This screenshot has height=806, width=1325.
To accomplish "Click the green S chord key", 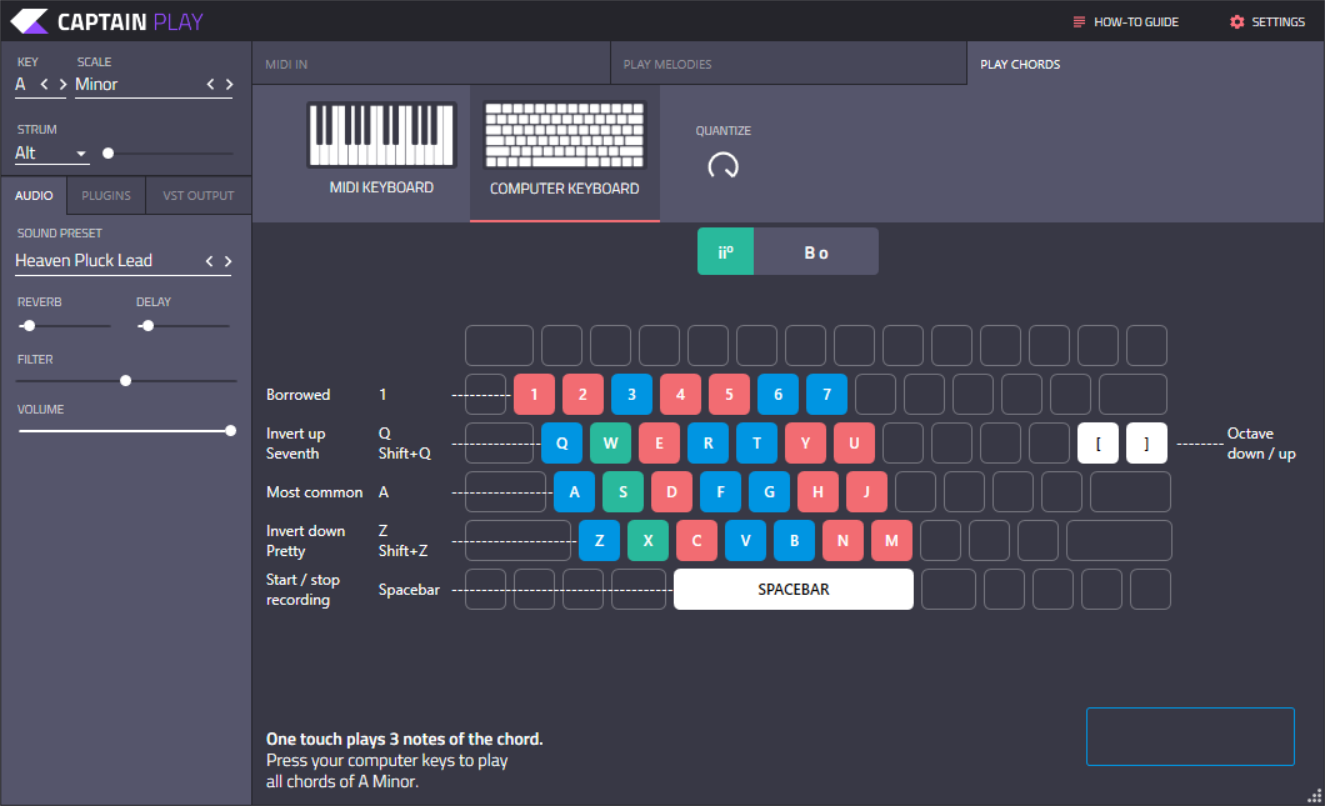I will point(623,492).
